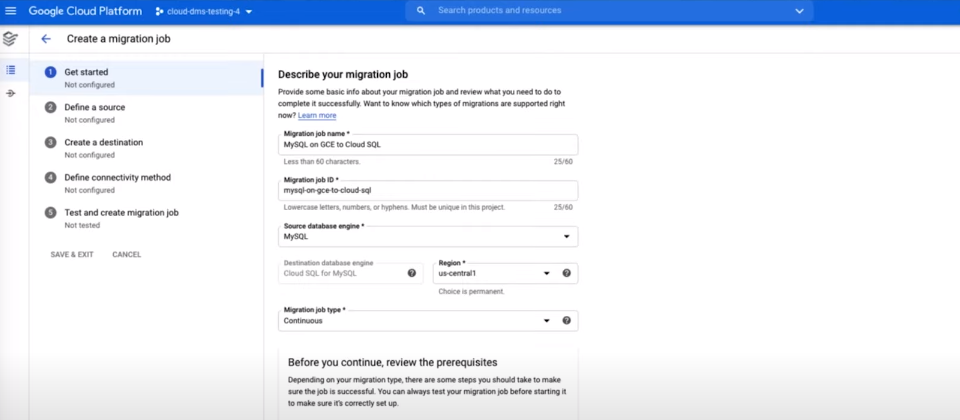Select the Create a destination step
Image resolution: width=960 pixels, height=420 pixels.
[x=146, y=148]
